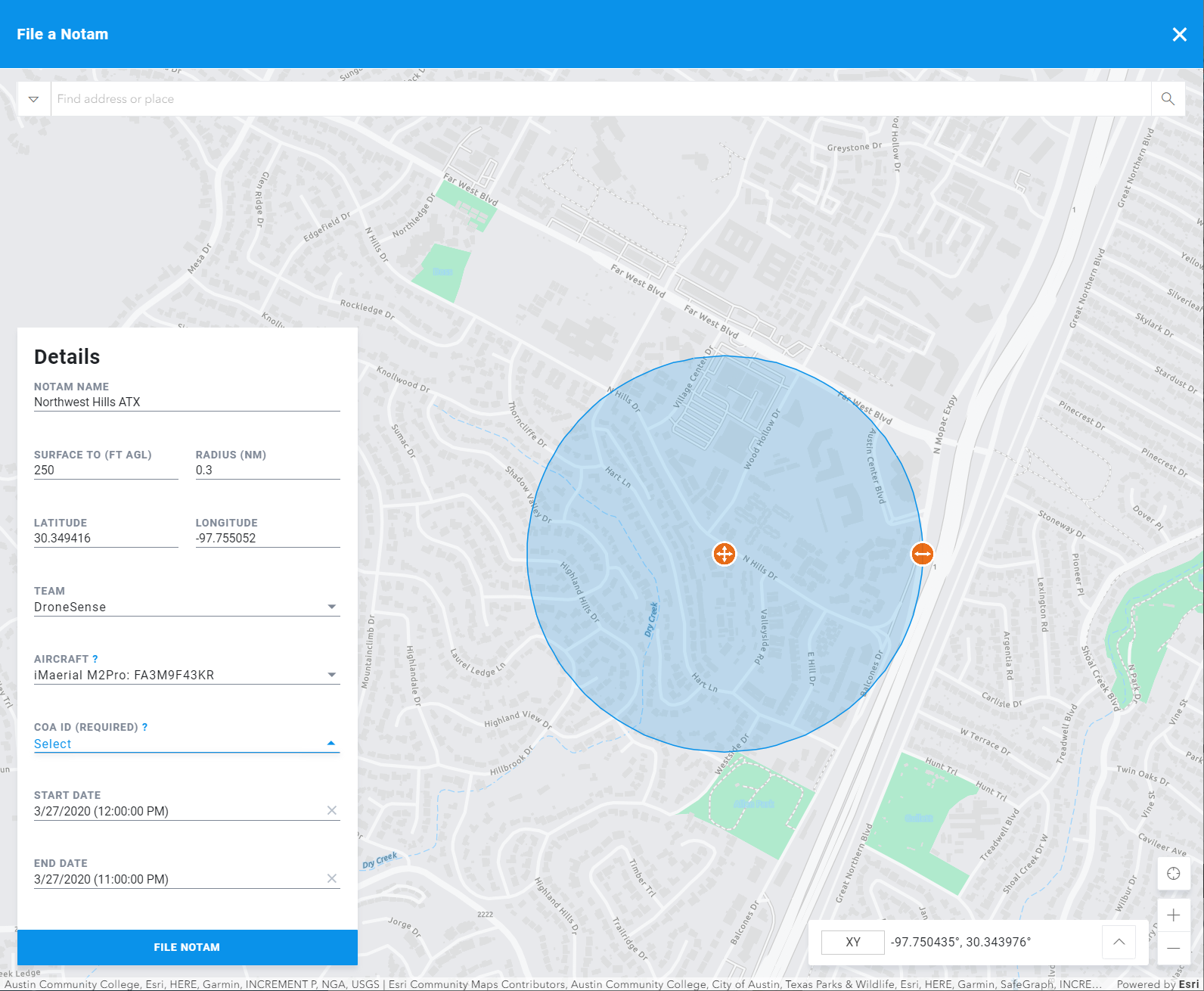The width and height of the screenshot is (1204, 991).
Task: Open the search source dropdown arrow
Action: point(33,99)
